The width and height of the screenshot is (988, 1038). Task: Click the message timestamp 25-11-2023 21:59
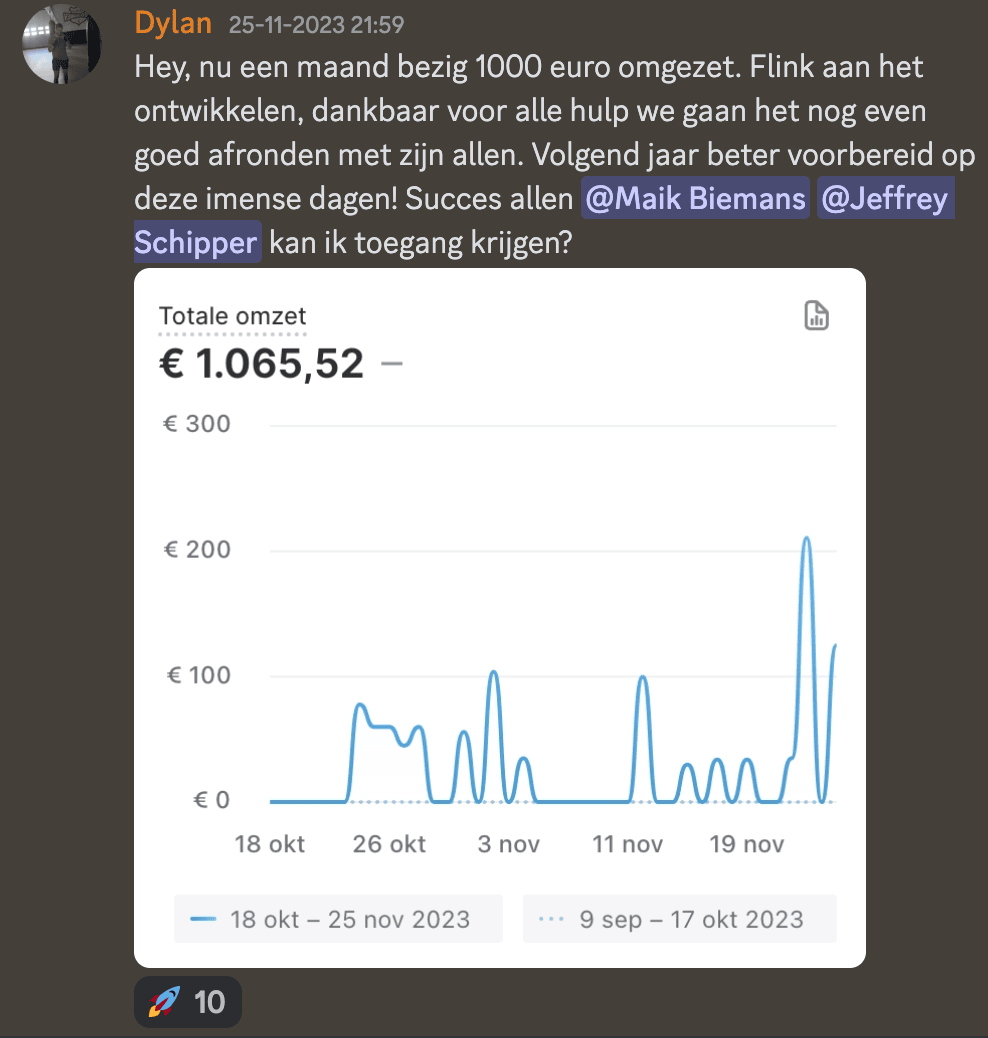point(316,25)
